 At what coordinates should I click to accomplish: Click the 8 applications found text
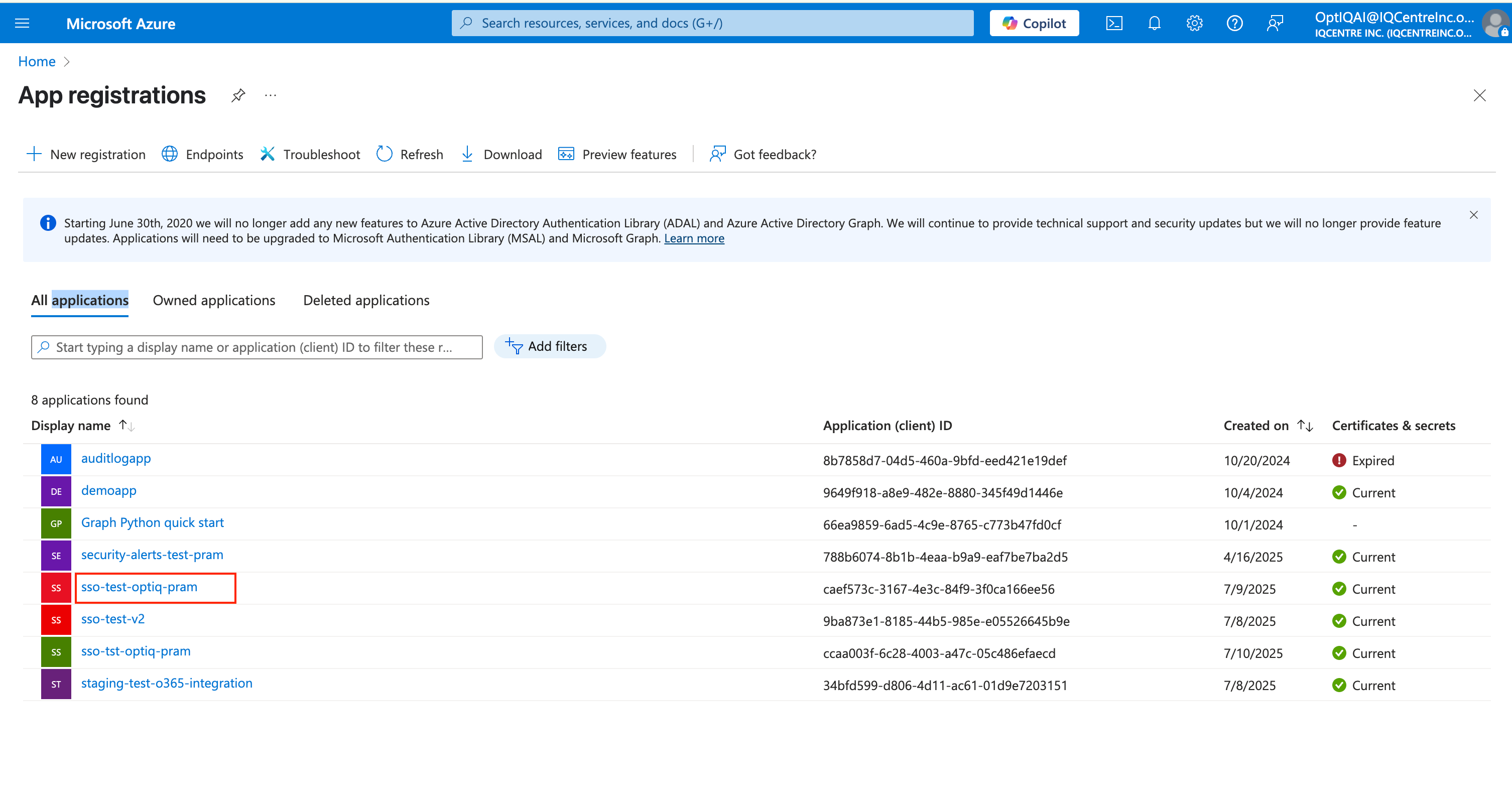coord(90,400)
